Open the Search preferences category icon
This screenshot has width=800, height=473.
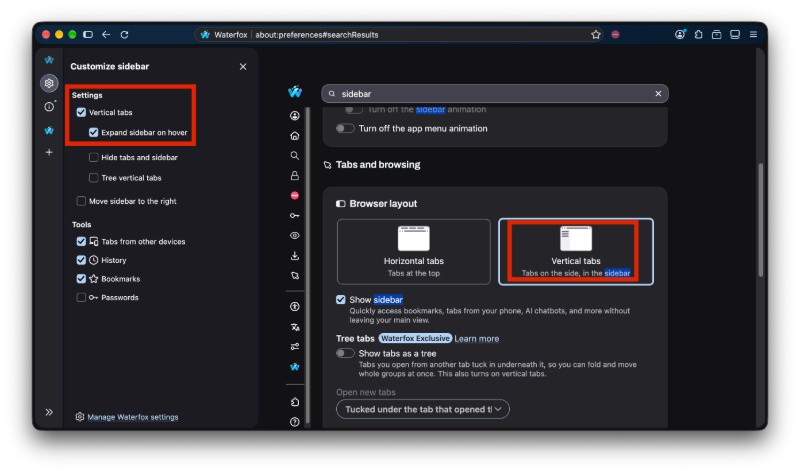pos(295,156)
